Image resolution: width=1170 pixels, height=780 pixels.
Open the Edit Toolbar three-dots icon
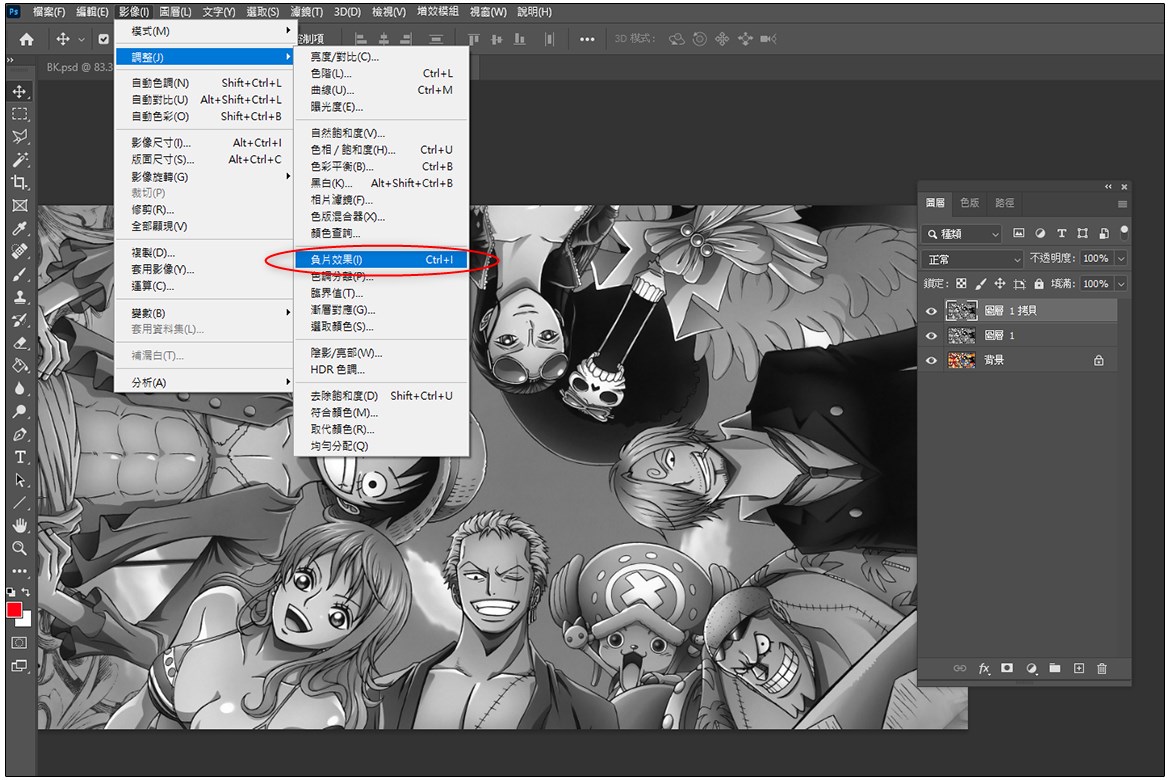[19, 571]
